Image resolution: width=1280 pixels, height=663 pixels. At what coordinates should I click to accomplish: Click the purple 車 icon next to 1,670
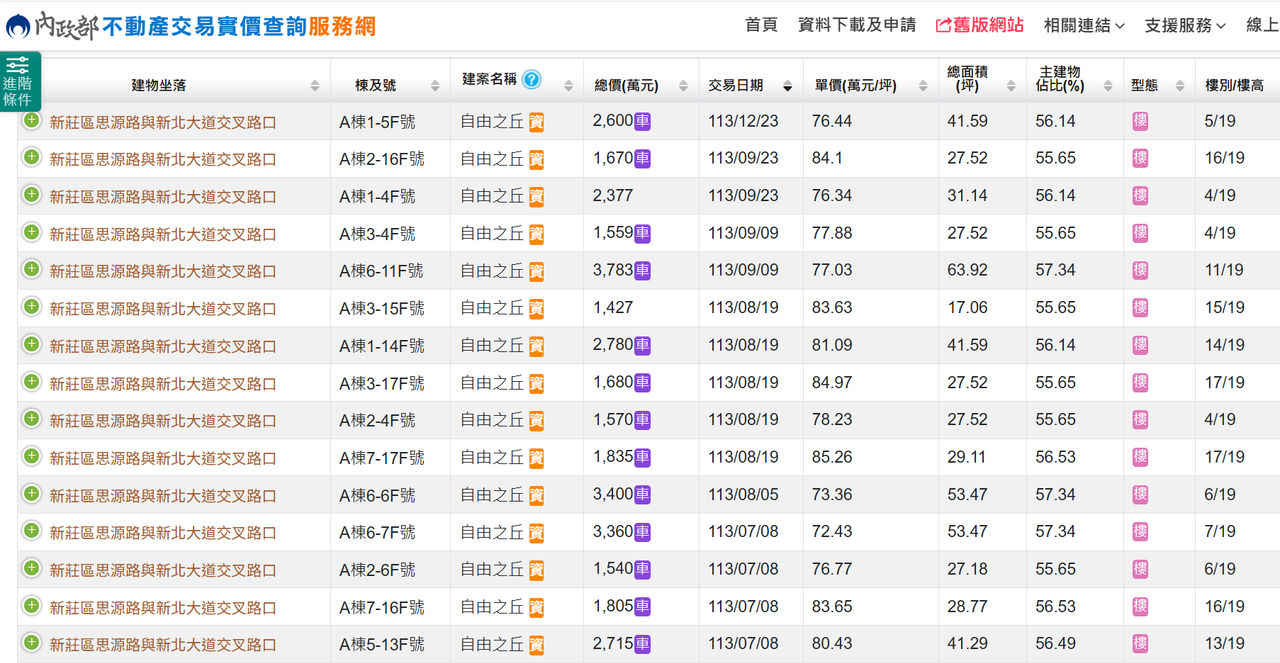[x=642, y=159]
